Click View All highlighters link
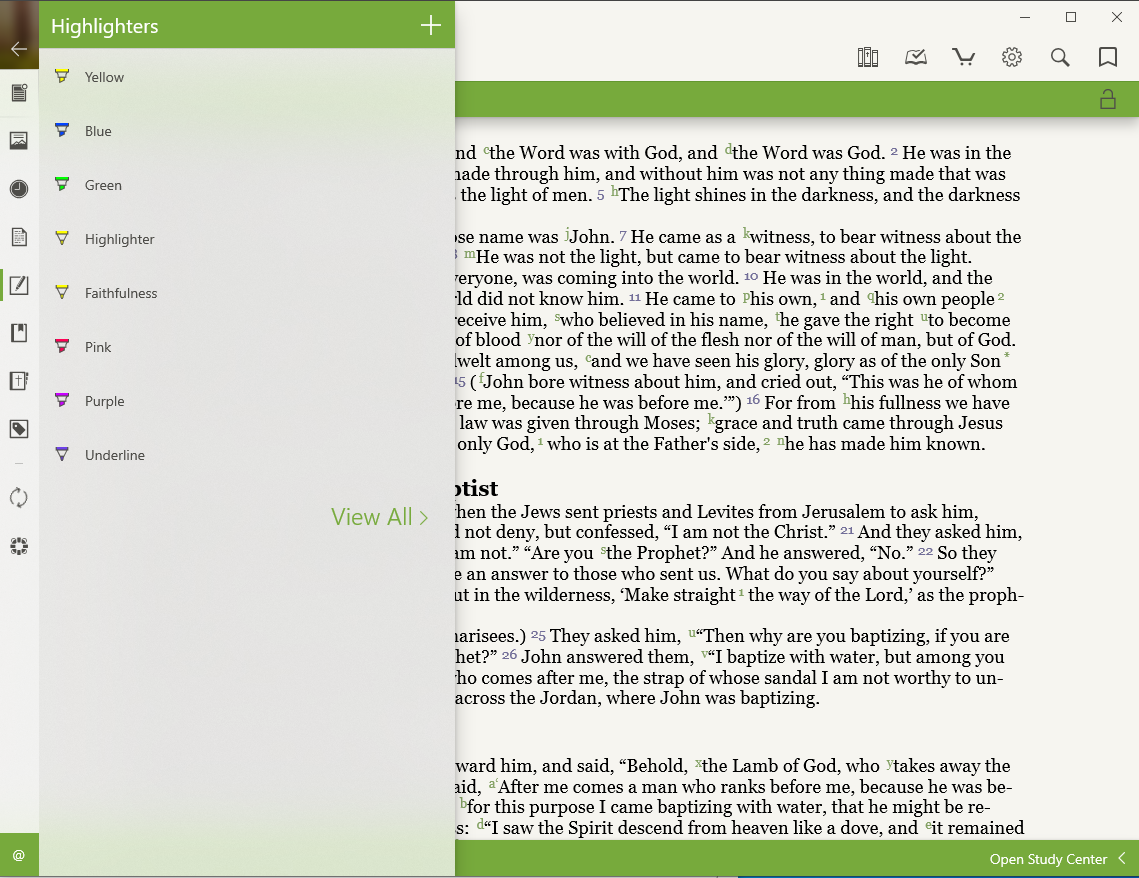The image size is (1139, 878). 379,517
